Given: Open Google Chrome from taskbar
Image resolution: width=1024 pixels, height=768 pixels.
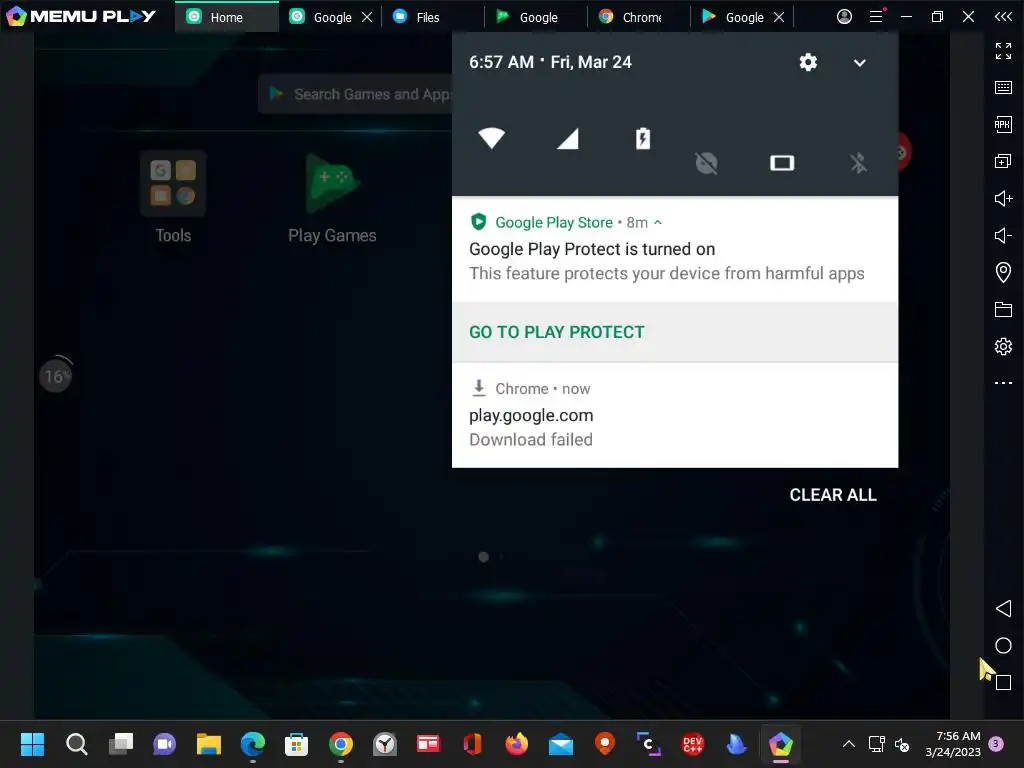Looking at the screenshot, I should (x=341, y=744).
